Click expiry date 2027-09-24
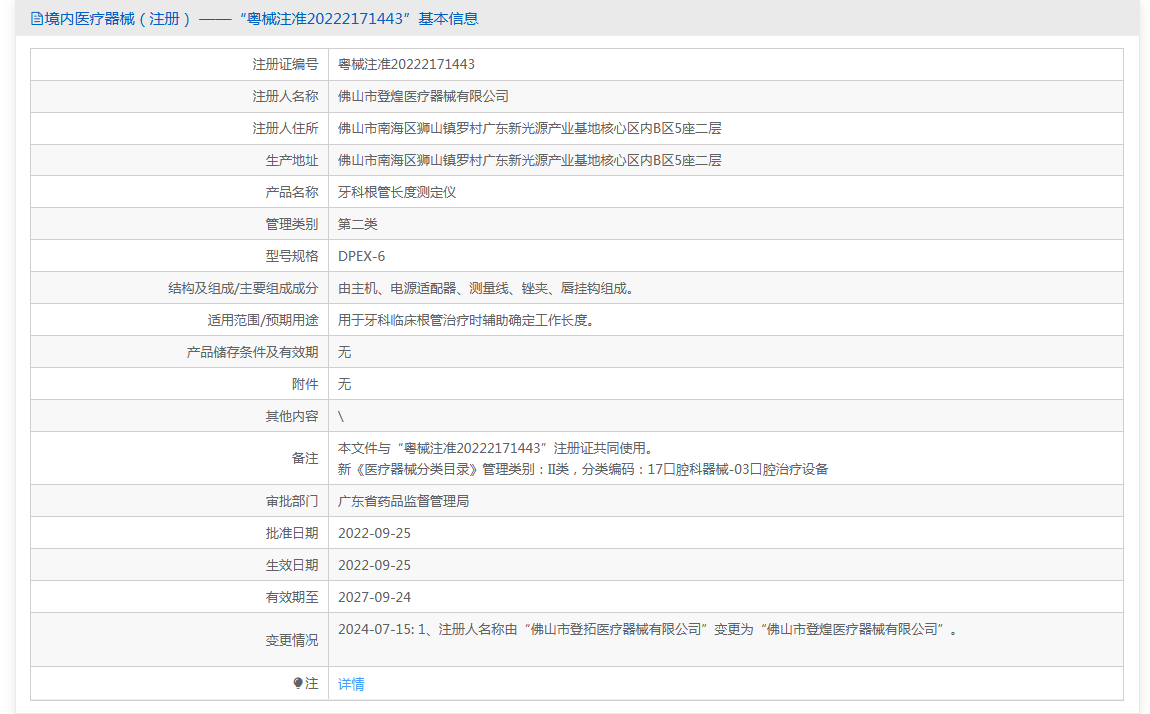Screen dimensions: 1150x714 click(374, 597)
